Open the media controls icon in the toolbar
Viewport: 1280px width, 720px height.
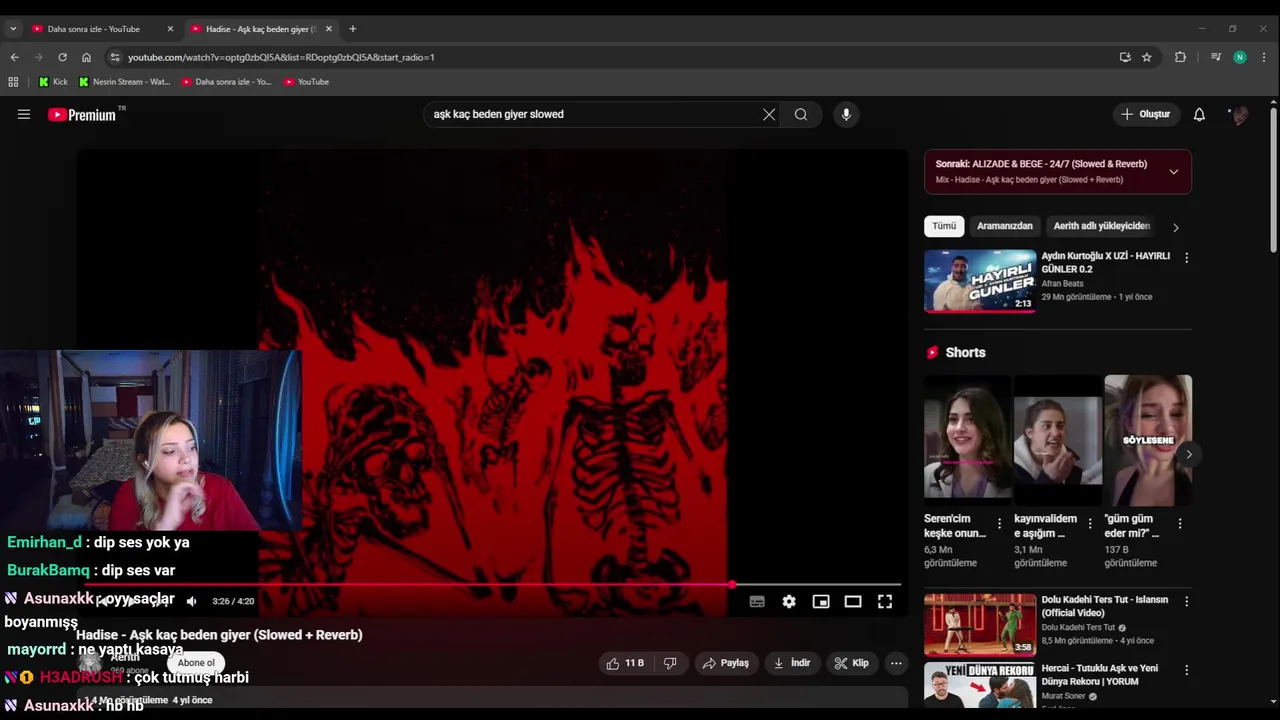coord(1216,57)
